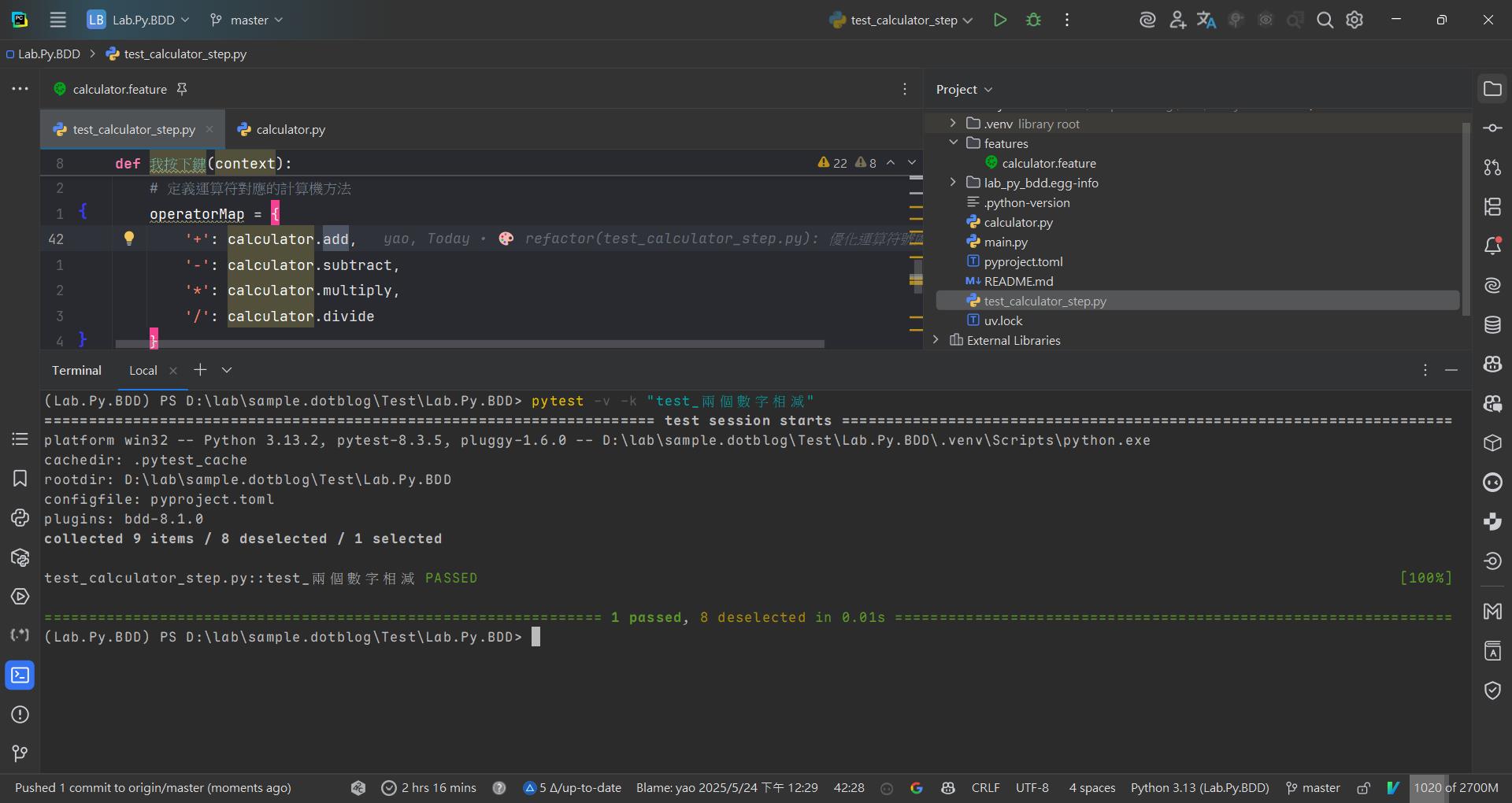The height and width of the screenshot is (803, 1512).
Task: Switch to the calculator.py editor tab
Action: point(282,129)
